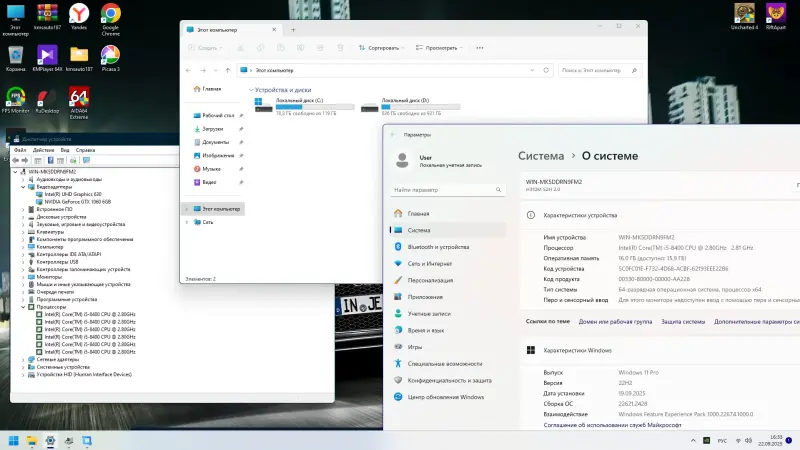Click Домен или рабочая группа link

pyautogui.click(x=615, y=322)
